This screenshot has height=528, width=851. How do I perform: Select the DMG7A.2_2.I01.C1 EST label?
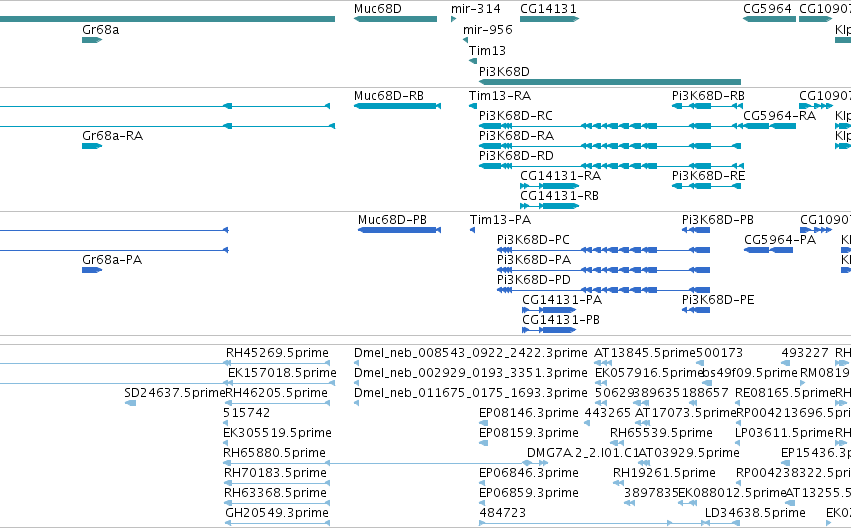[583, 454]
